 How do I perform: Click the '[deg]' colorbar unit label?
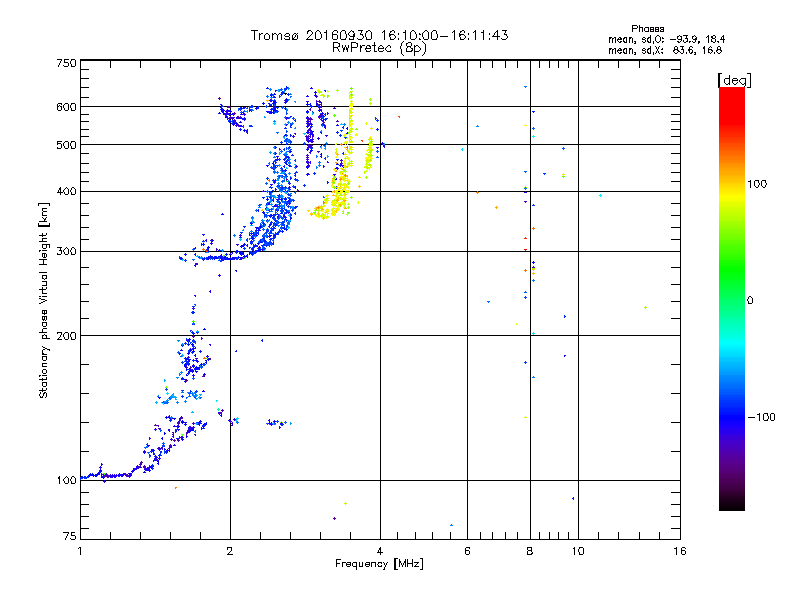coord(734,80)
